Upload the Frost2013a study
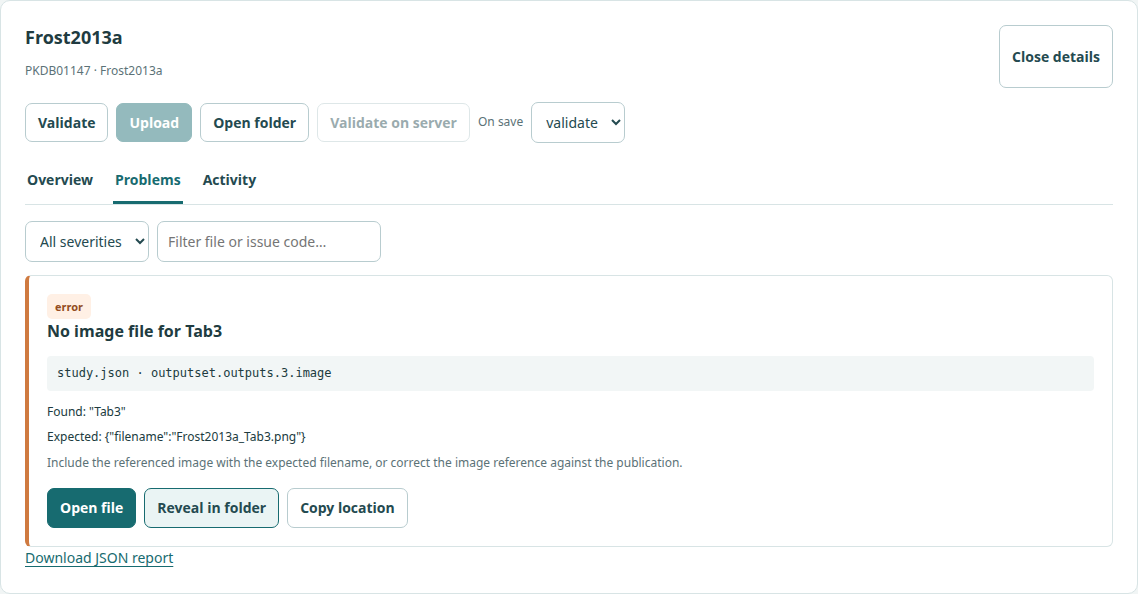 [154, 123]
